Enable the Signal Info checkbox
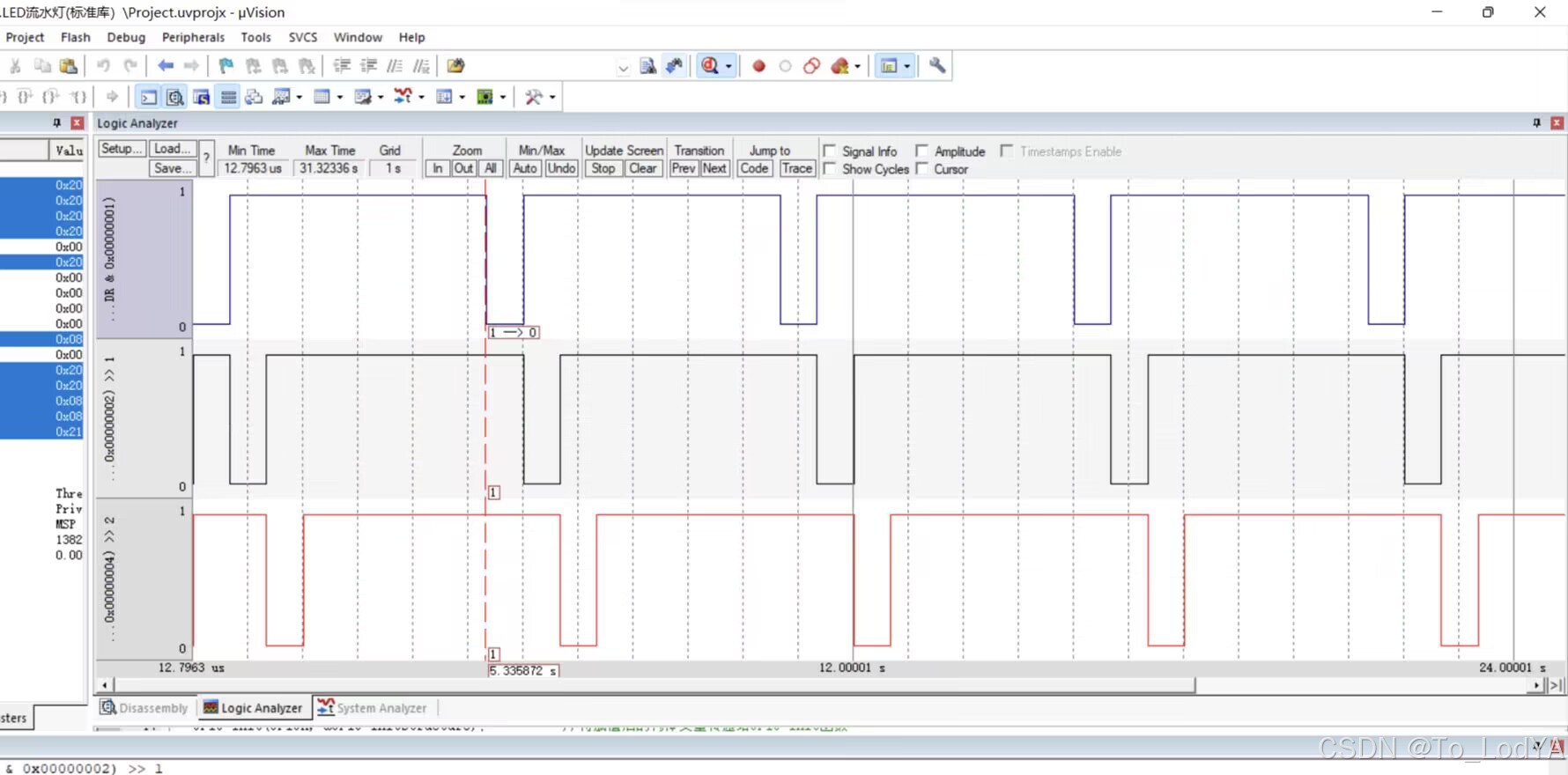 [x=830, y=151]
